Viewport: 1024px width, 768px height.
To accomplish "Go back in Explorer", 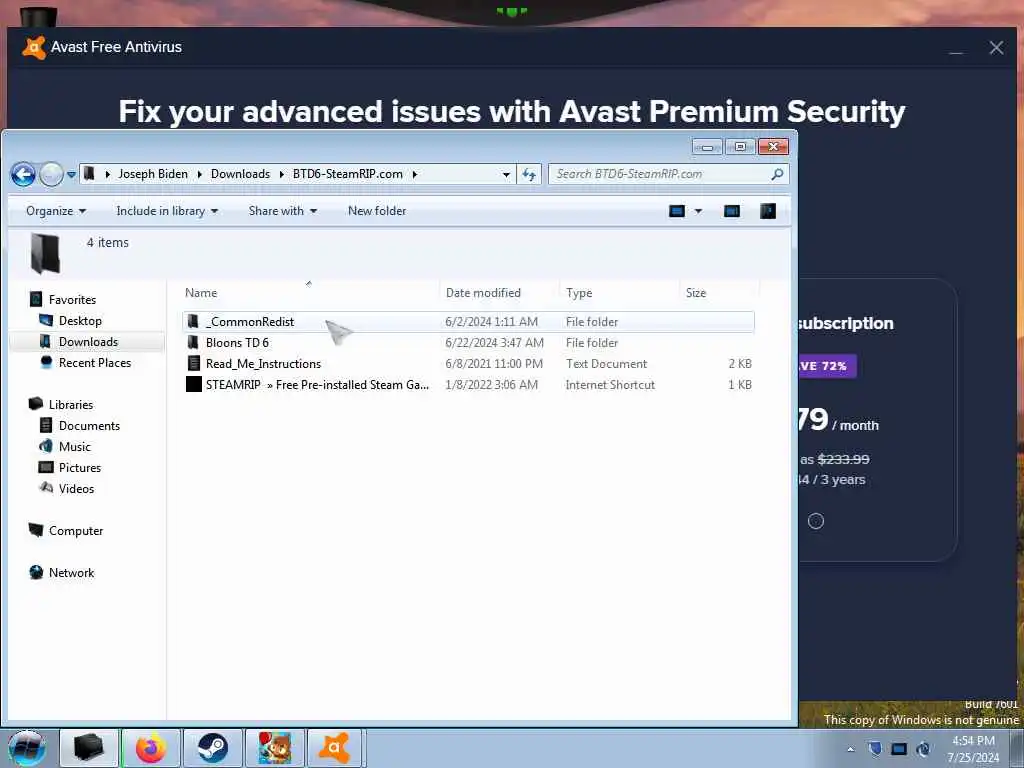I will tap(24, 174).
